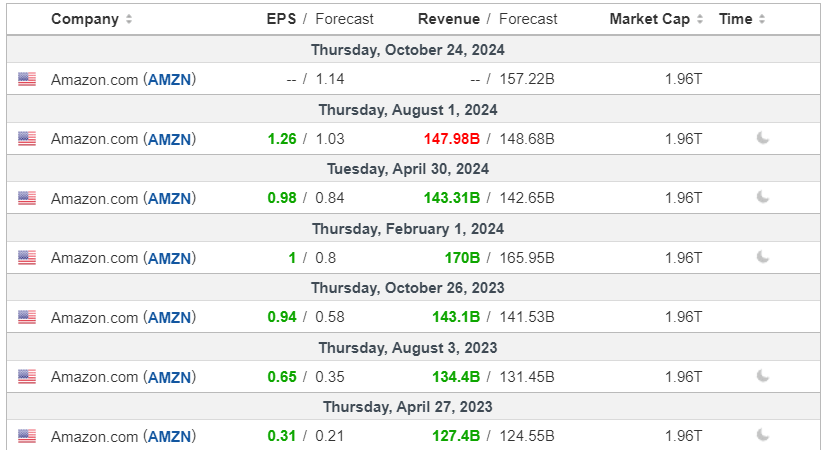The image size is (828, 450).
Task: Open the AMZN ticker link for April 30, 2024
Action: pos(170,198)
